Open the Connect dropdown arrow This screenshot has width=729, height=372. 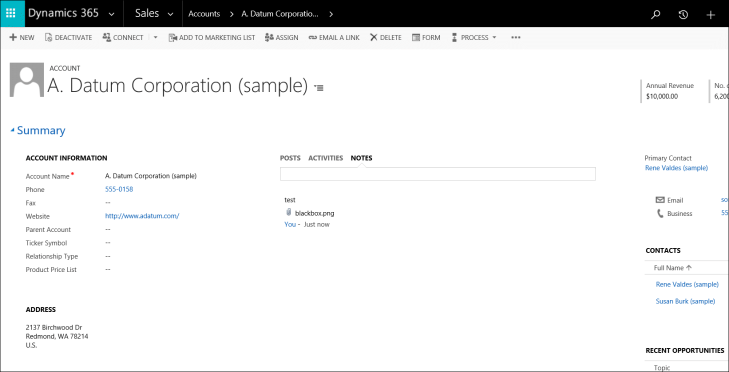pos(156,38)
